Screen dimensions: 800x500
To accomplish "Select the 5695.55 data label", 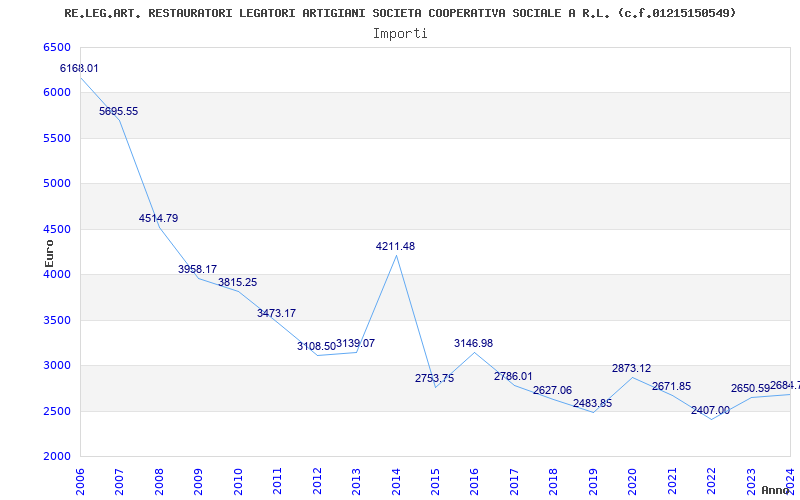I will (x=118, y=111).
